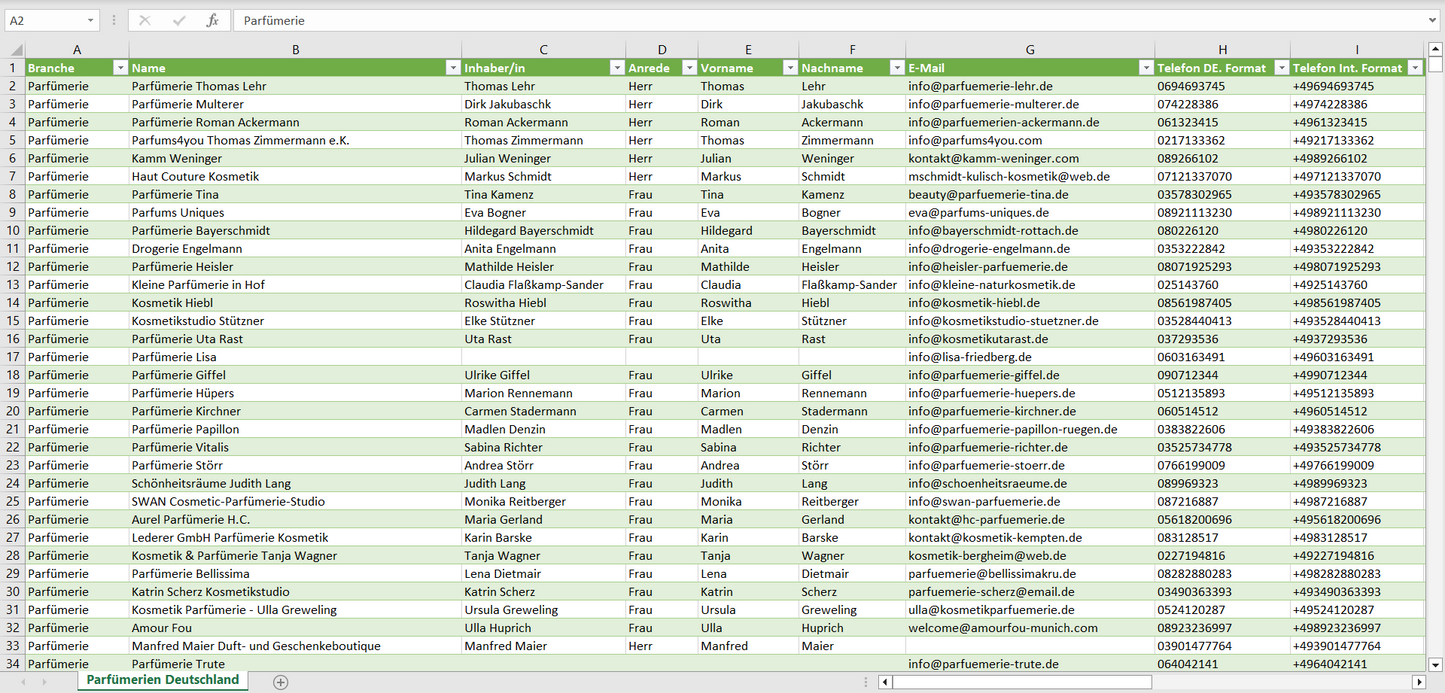Open the Branche column filter dropdown
This screenshot has width=1445, height=693.
120,68
